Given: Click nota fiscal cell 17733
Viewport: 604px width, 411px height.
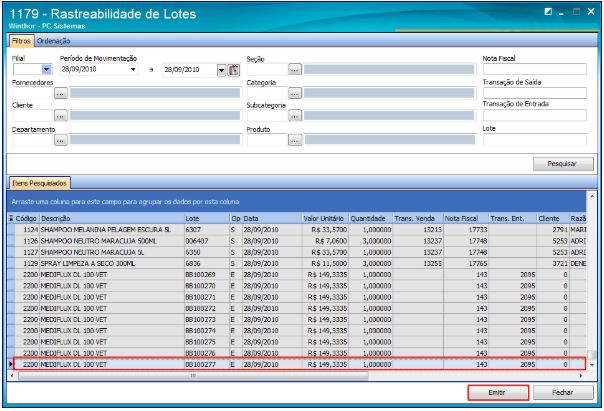Looking at the screenshot, I should [x=466, y=230].
